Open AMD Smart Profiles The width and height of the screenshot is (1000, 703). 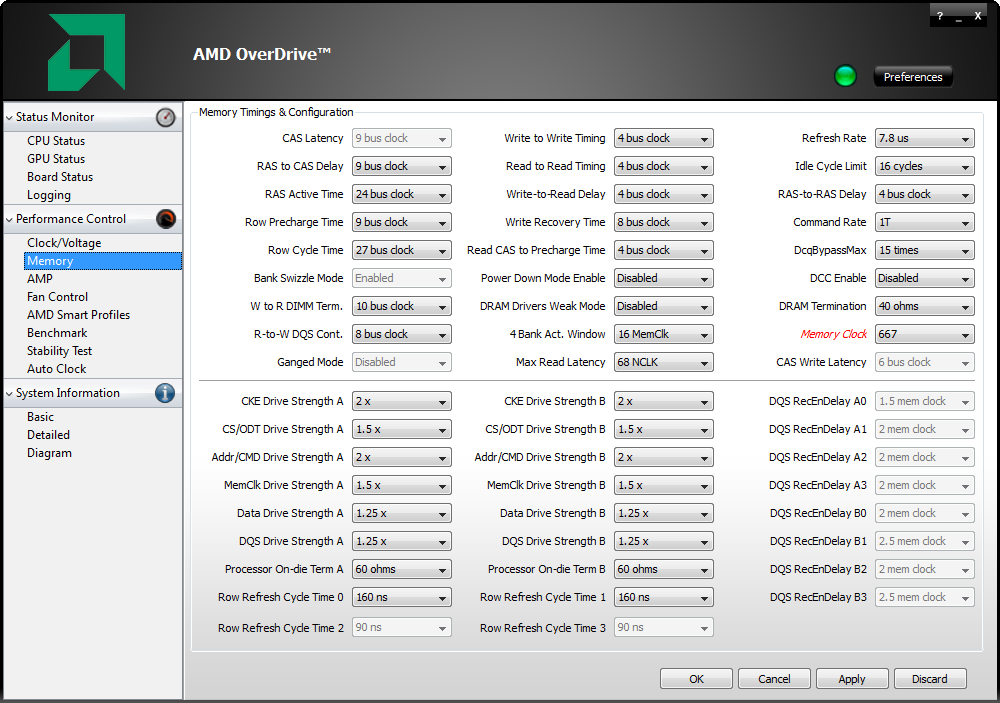[x=78, y=314]
